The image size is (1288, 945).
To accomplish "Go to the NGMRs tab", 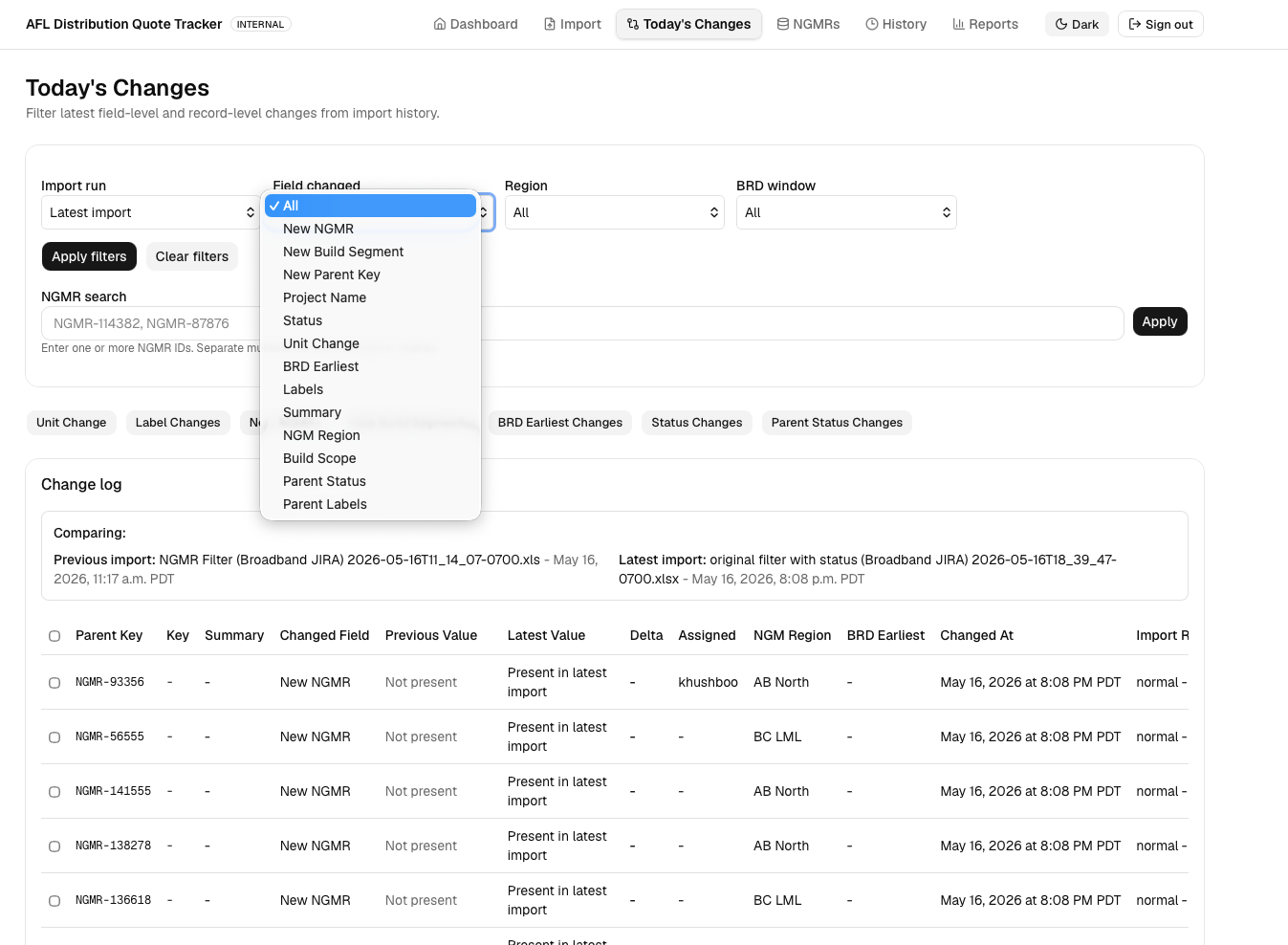I will pos(808,24).
